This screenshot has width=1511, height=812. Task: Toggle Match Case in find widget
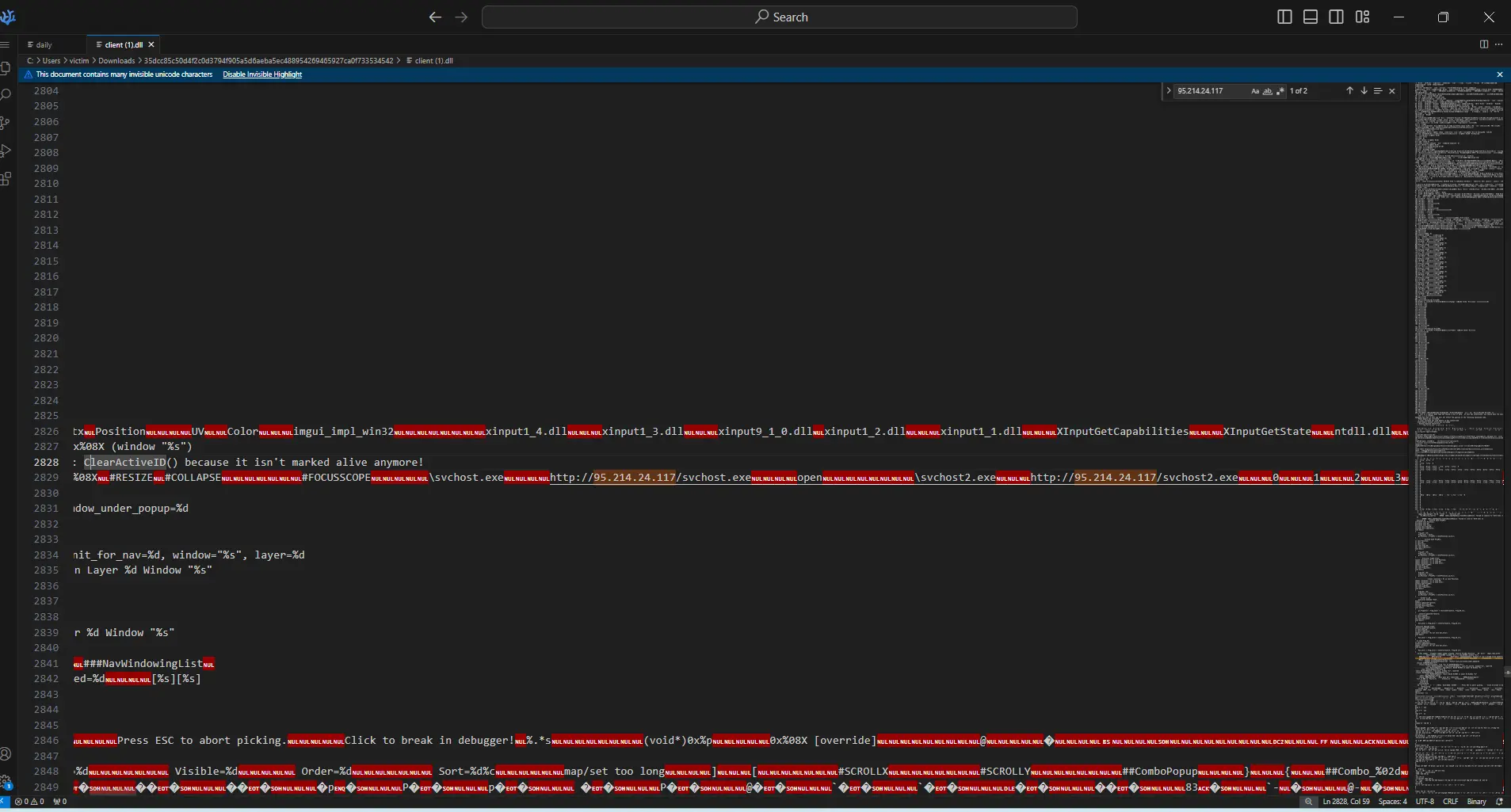pyautogui.click(x=1255, y=91)
